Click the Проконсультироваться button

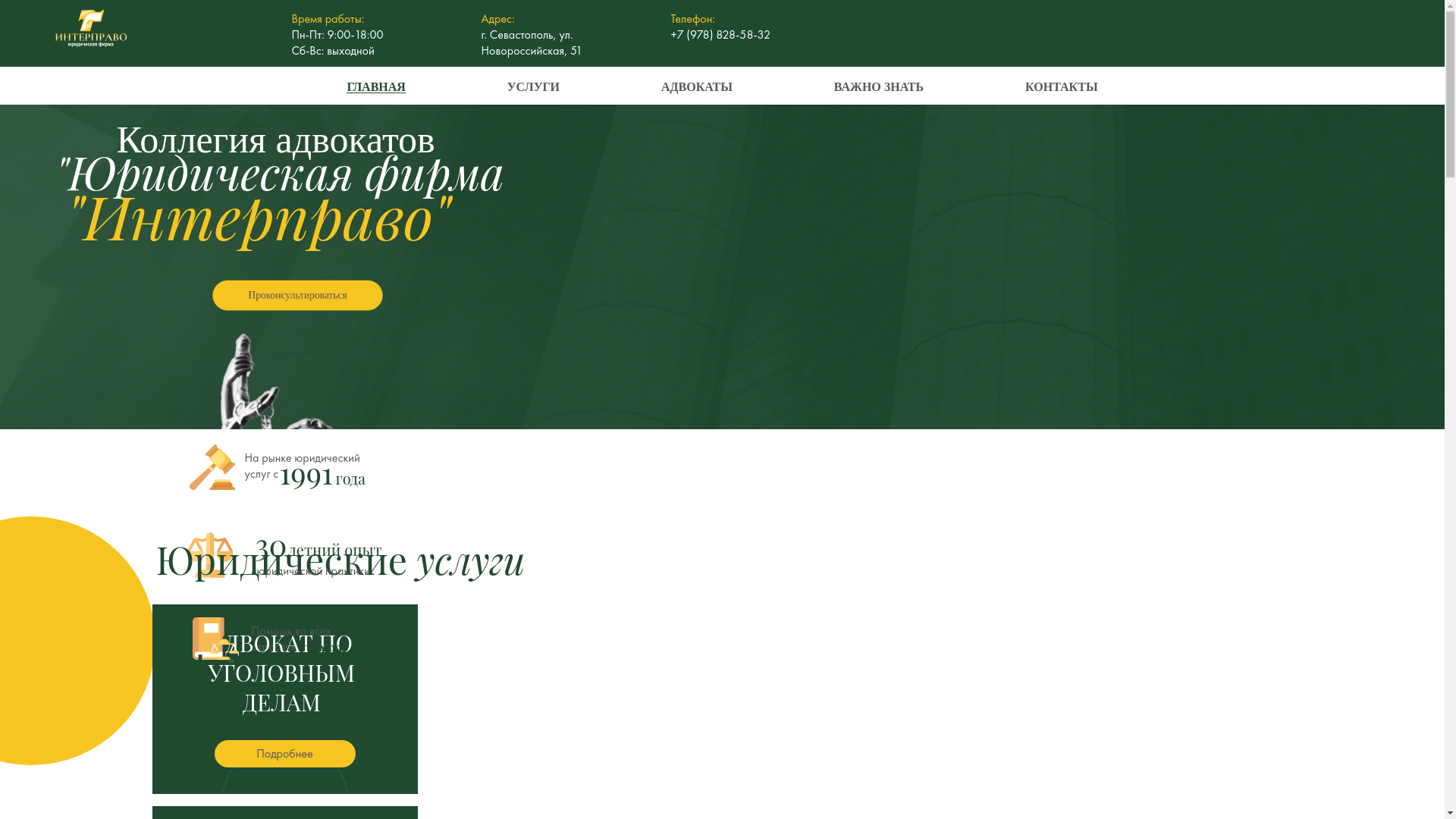297,295
